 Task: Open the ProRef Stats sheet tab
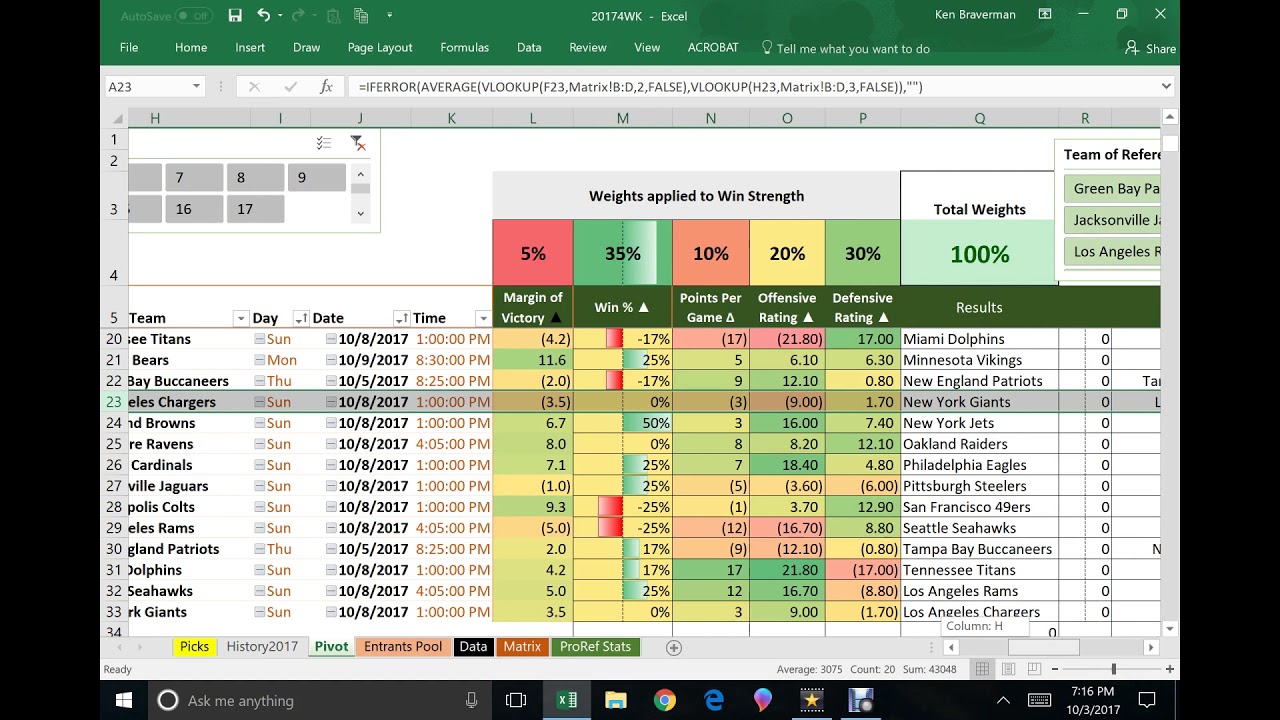coord(595,647)
